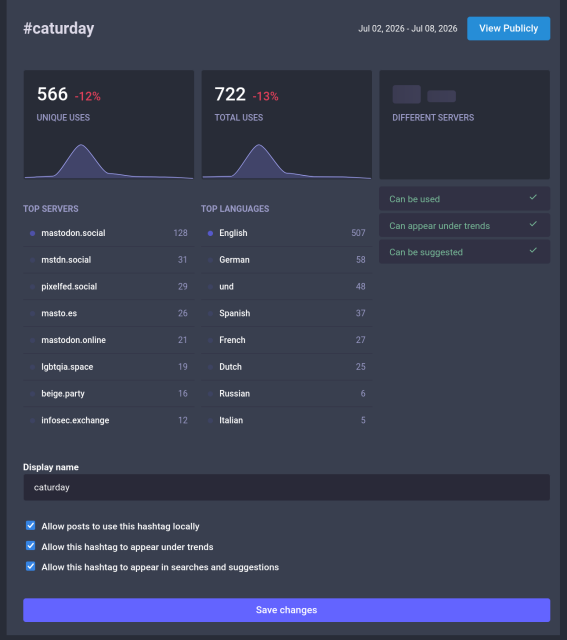Click the checkmark next to Can appear under trends
The height and width of the screenshot is (640, 567).
pos(533,224)
